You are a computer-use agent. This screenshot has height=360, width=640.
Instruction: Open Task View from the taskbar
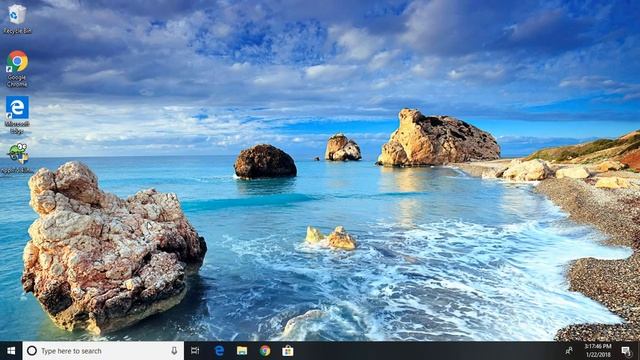195,351
